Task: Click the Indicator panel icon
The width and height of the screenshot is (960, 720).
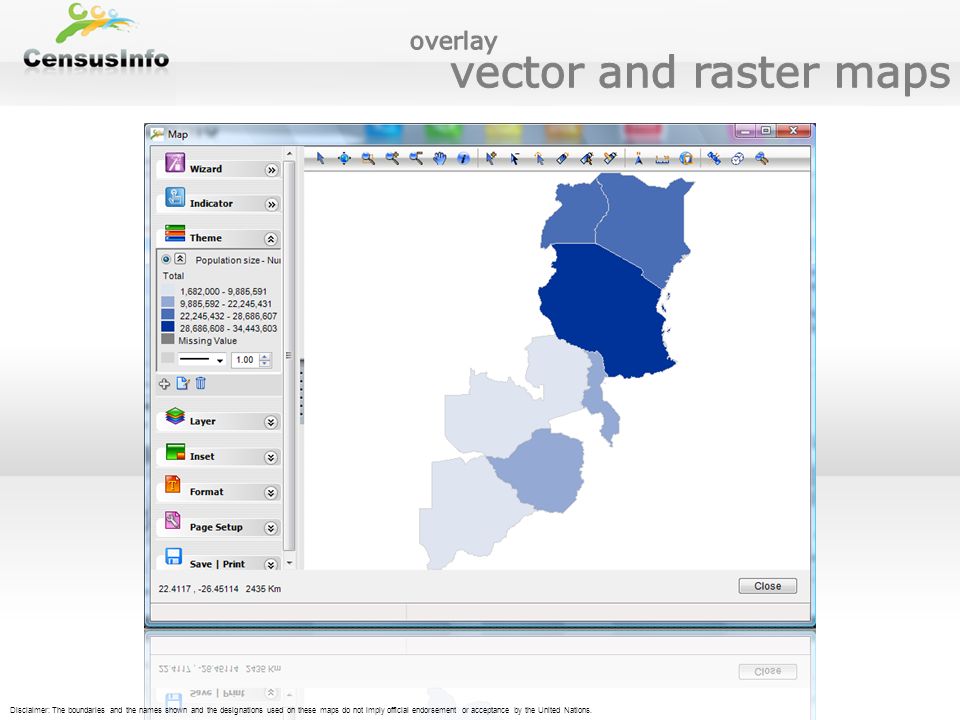Action: pyautogui.click(x=175, y=198)
